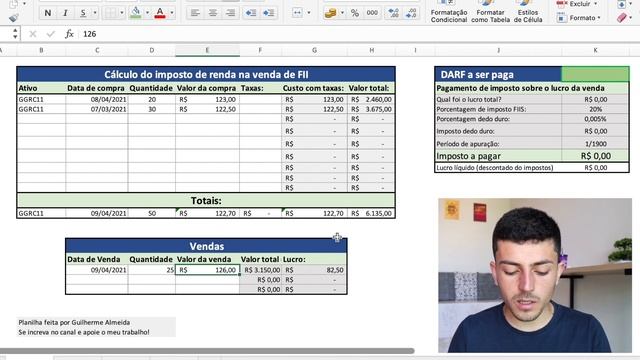Select Lucro cell showing 82,50
The height and width of the screenshot is (360, 640).
pyautogui.click(x=314, y=270)
